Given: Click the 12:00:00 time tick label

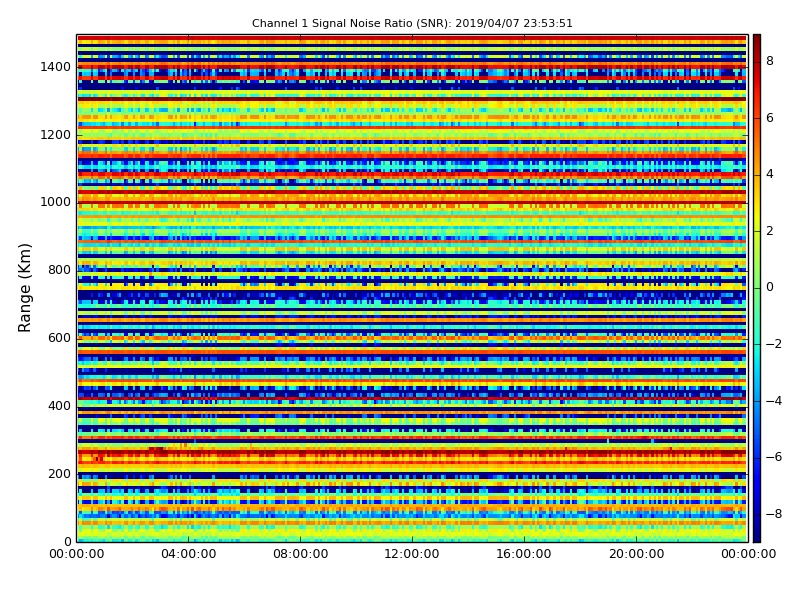Looking at the screenshot, I should pyautogui.click(x=412, y=554).
